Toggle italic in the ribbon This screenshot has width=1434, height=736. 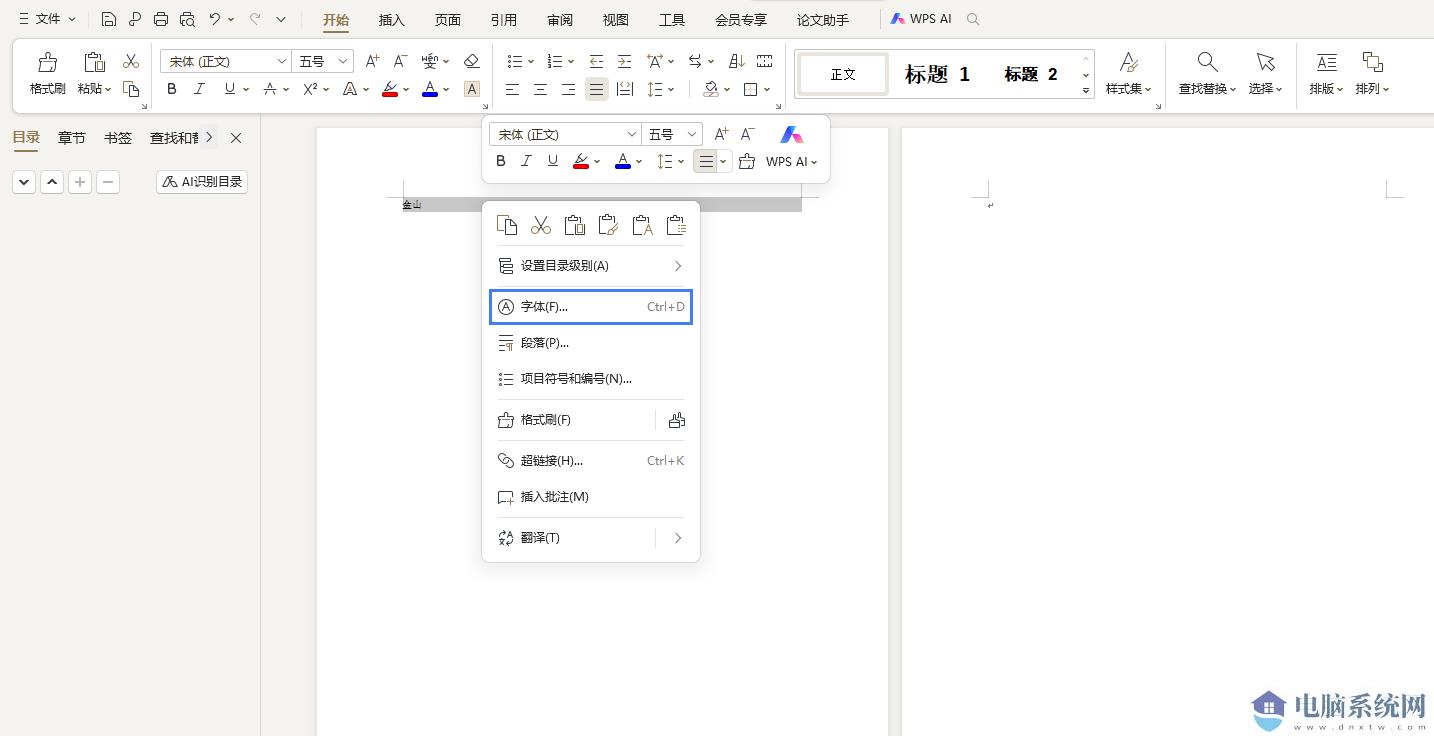pyautogui.click(x=199, y=89)
